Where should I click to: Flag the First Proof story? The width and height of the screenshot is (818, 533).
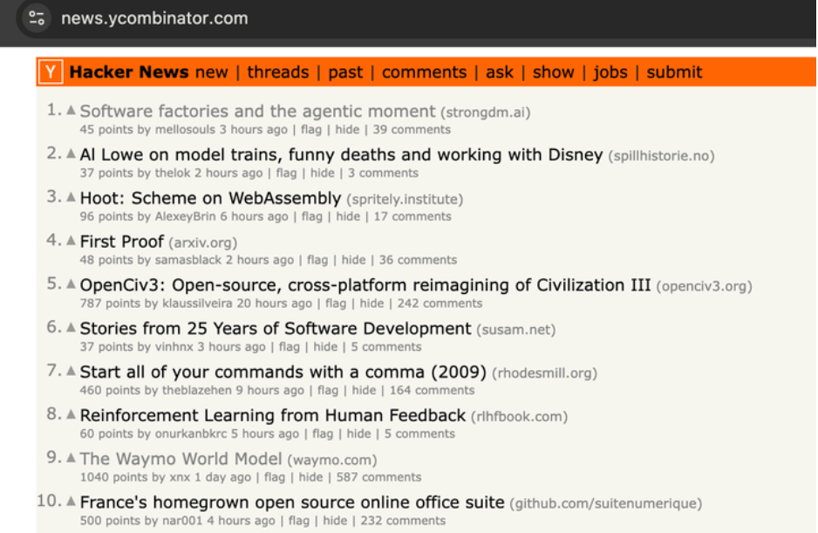(317, 260)
